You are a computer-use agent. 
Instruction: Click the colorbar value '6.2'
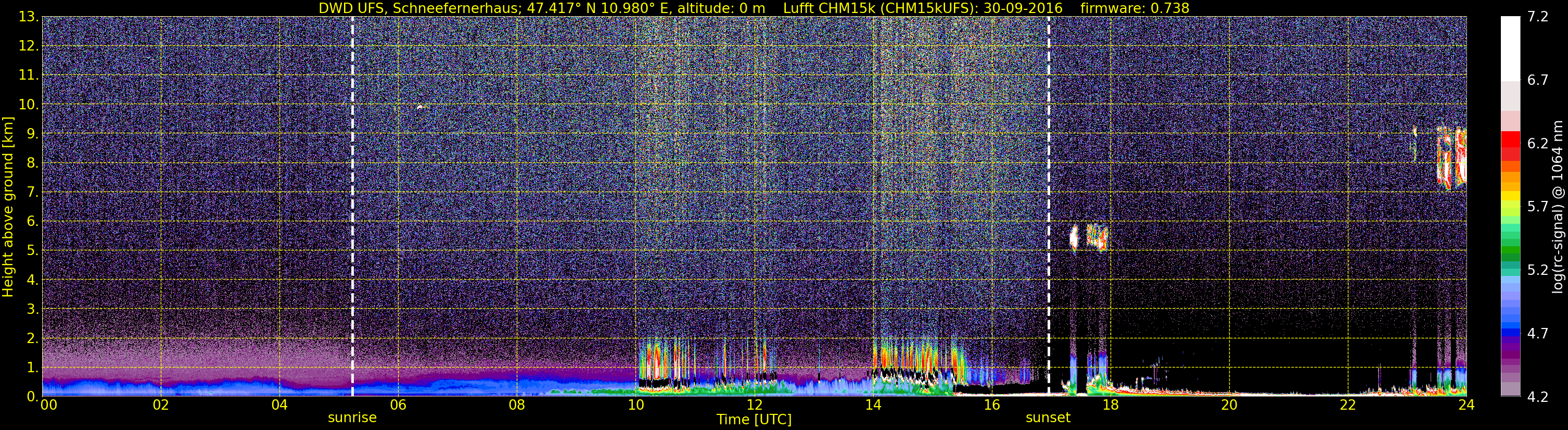1538,144
